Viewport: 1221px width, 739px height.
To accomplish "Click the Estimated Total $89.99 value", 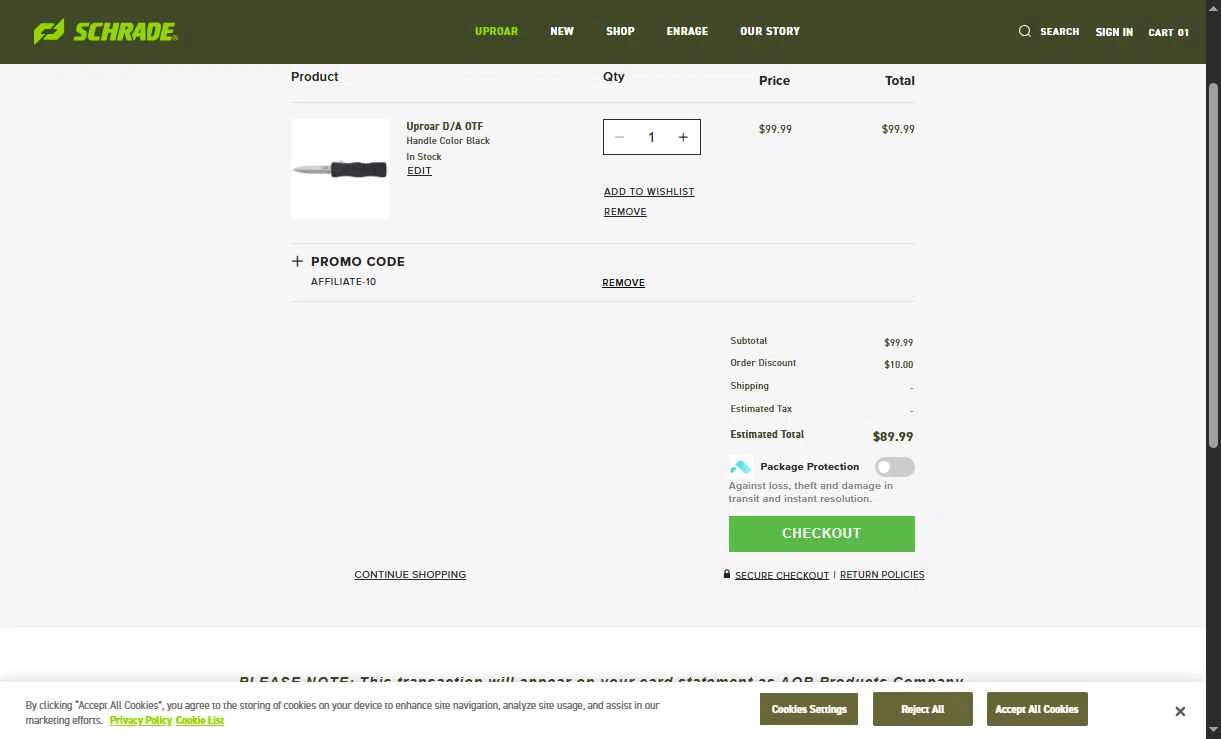I will 893,437.
